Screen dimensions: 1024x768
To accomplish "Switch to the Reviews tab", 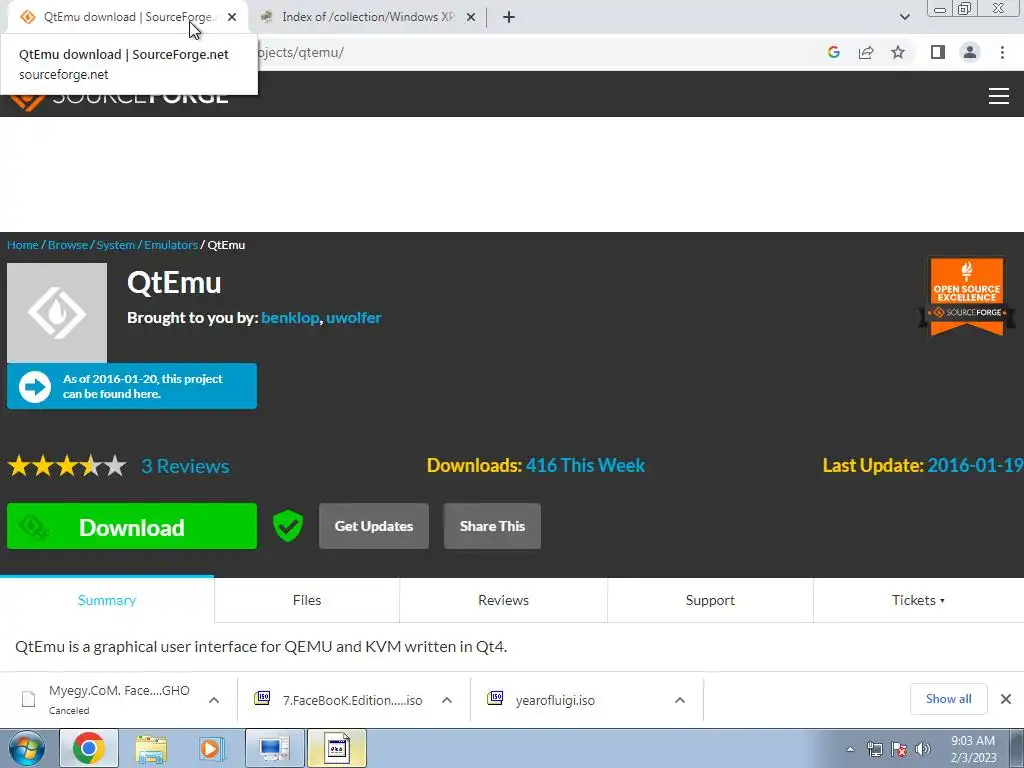I will 504,600.
